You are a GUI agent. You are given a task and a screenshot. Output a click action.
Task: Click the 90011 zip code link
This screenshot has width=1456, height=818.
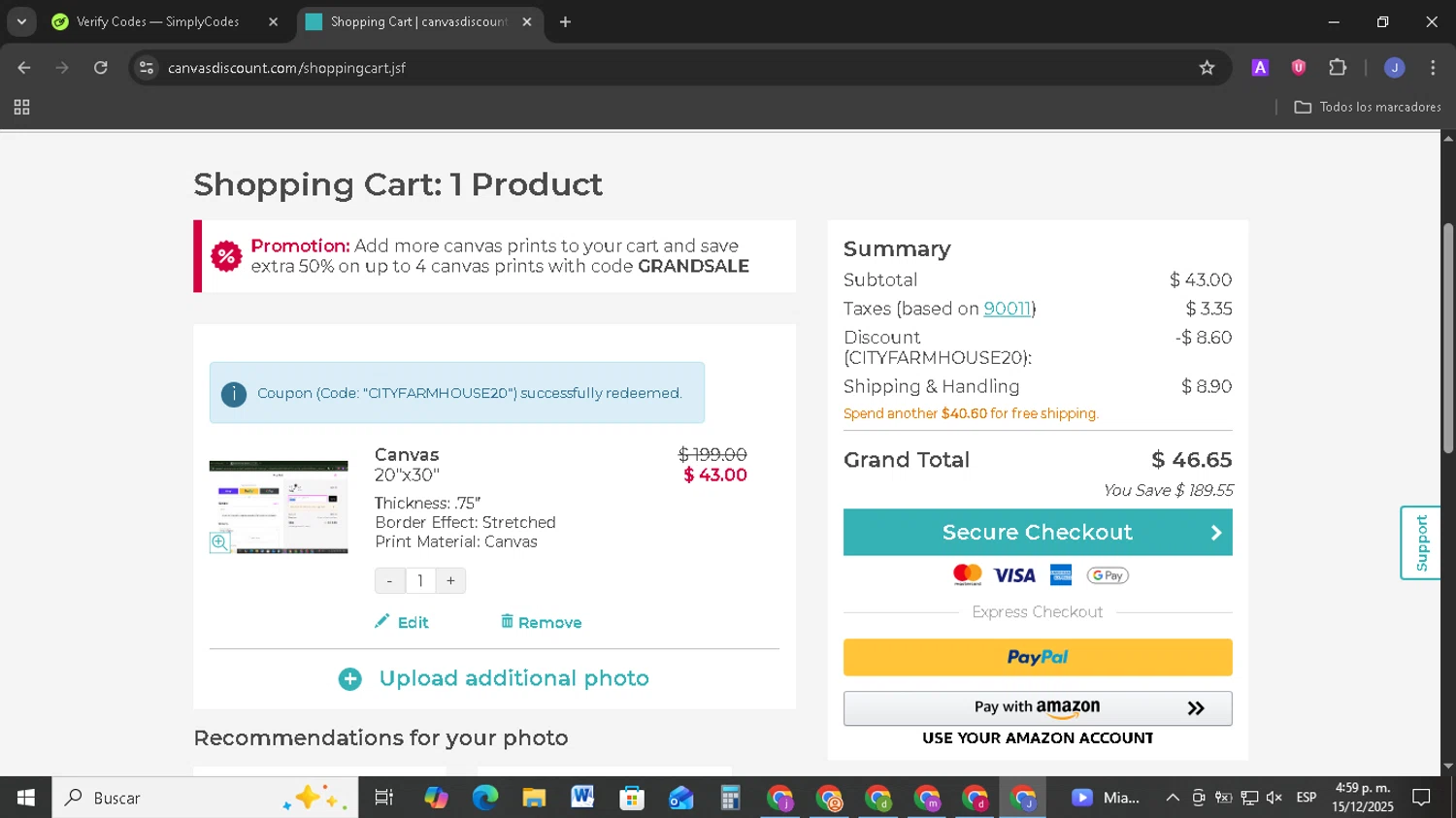[1007, 309]
